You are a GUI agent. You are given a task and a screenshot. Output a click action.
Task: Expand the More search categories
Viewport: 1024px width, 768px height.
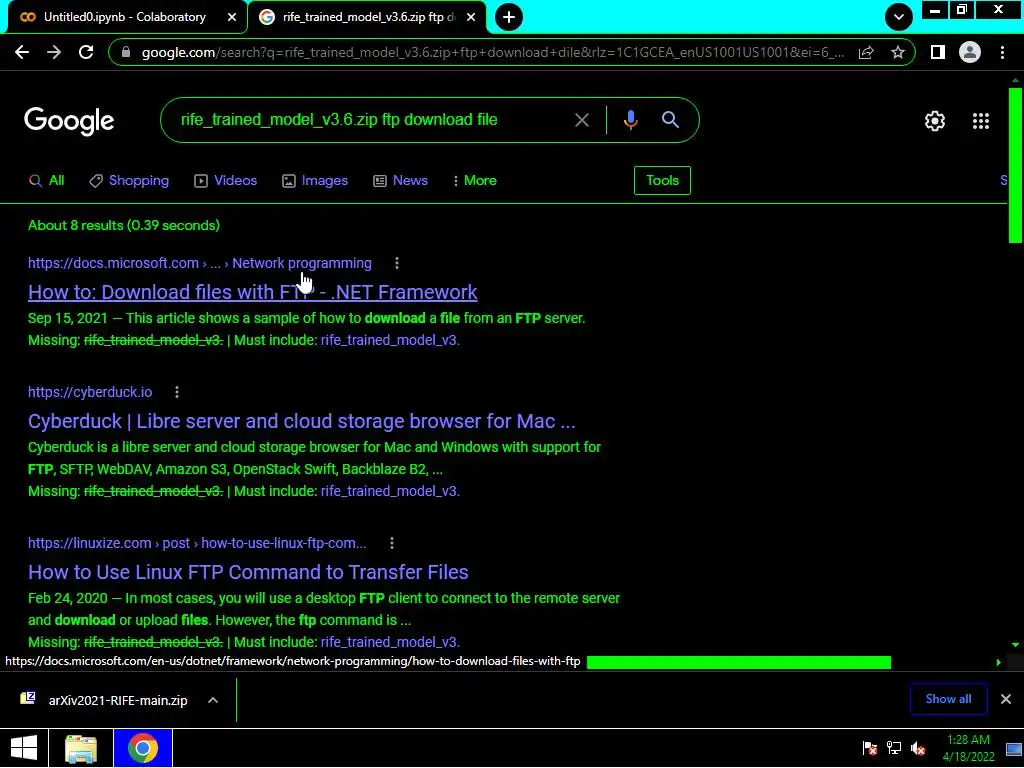click(475, 181)
